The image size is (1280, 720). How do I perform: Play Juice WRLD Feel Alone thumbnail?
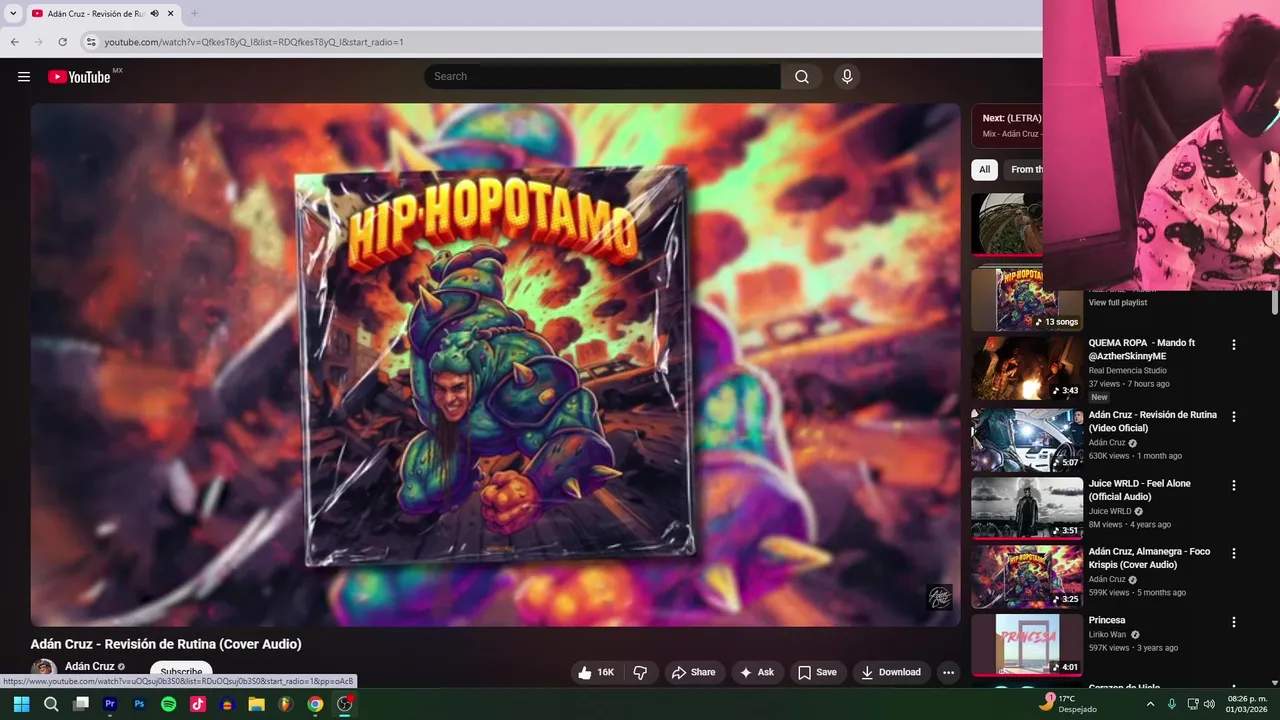pyautogui.click(x=1027, y=507)
